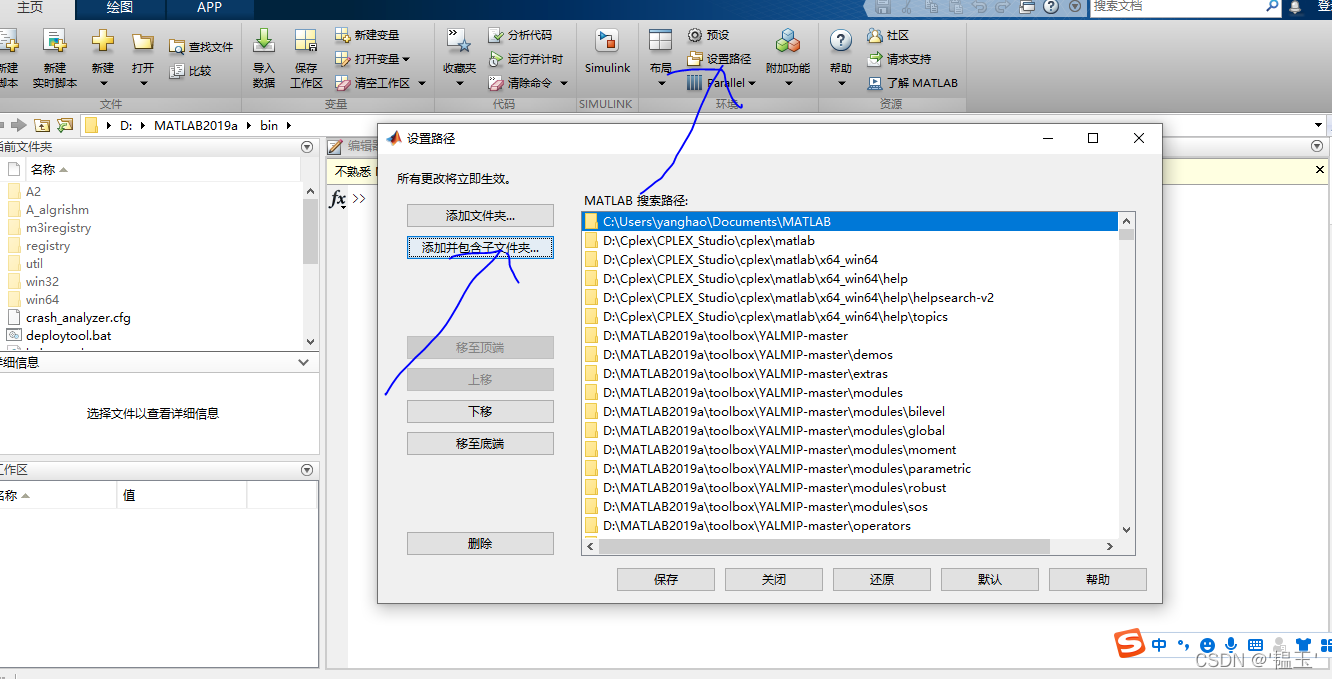Go up one folder level icon
This screenshot has width=1332, height=679.
[42, 125]
